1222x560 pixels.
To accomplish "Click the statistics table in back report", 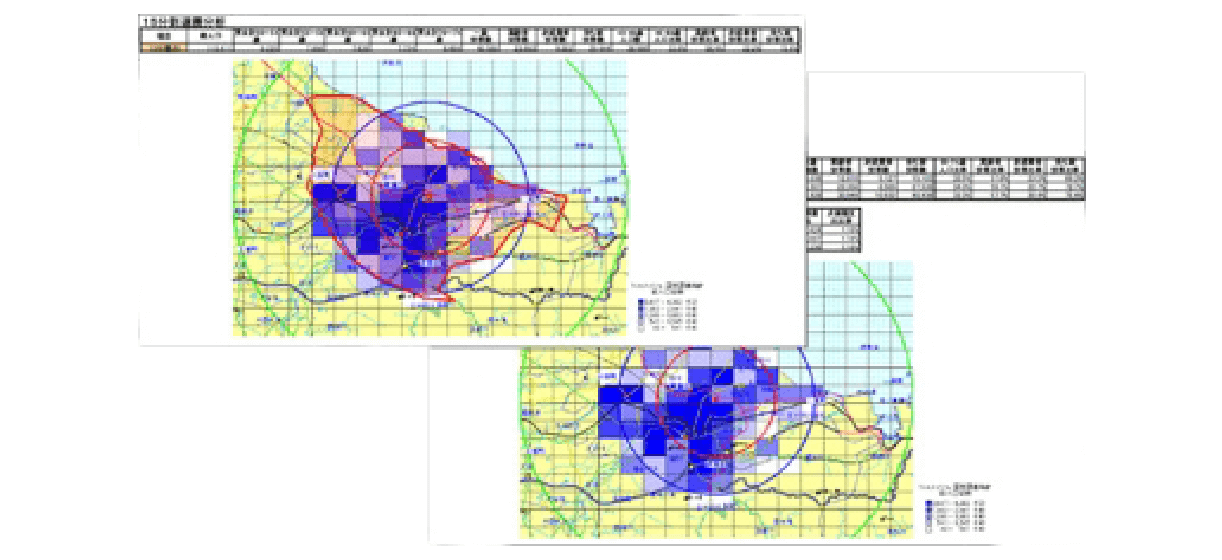I will 945,177.
